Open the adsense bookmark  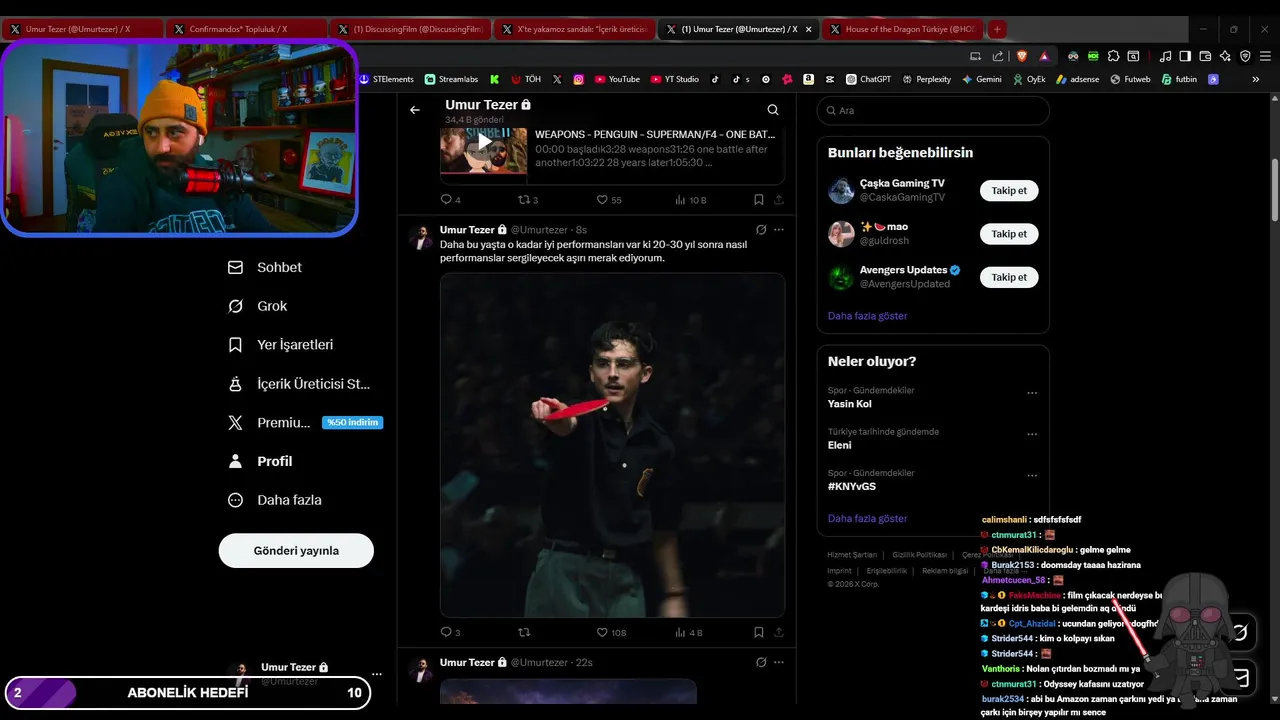point(1076,79)
